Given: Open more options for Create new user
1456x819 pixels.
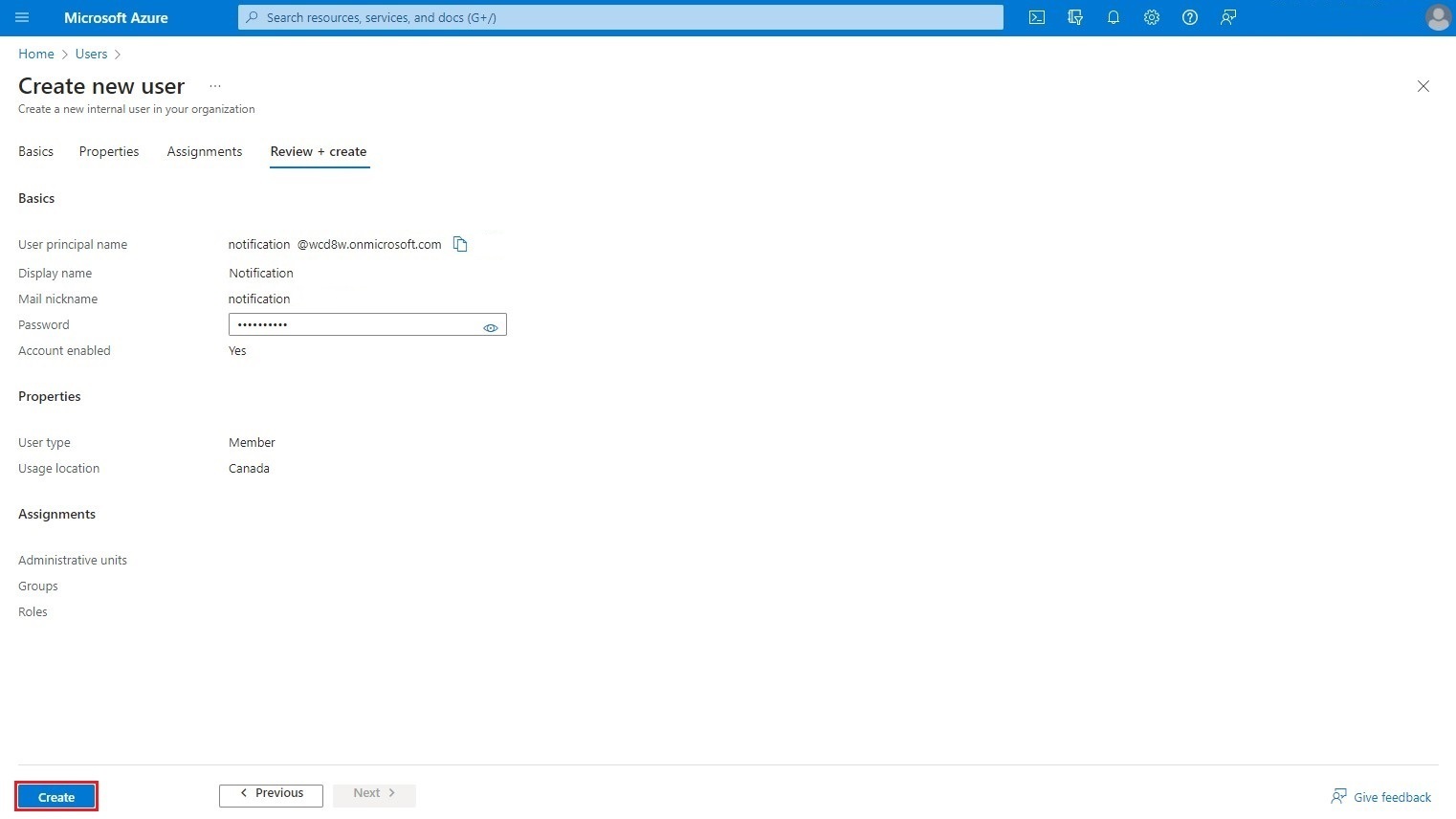Looking at the screenshot, I should pos(214,85).
